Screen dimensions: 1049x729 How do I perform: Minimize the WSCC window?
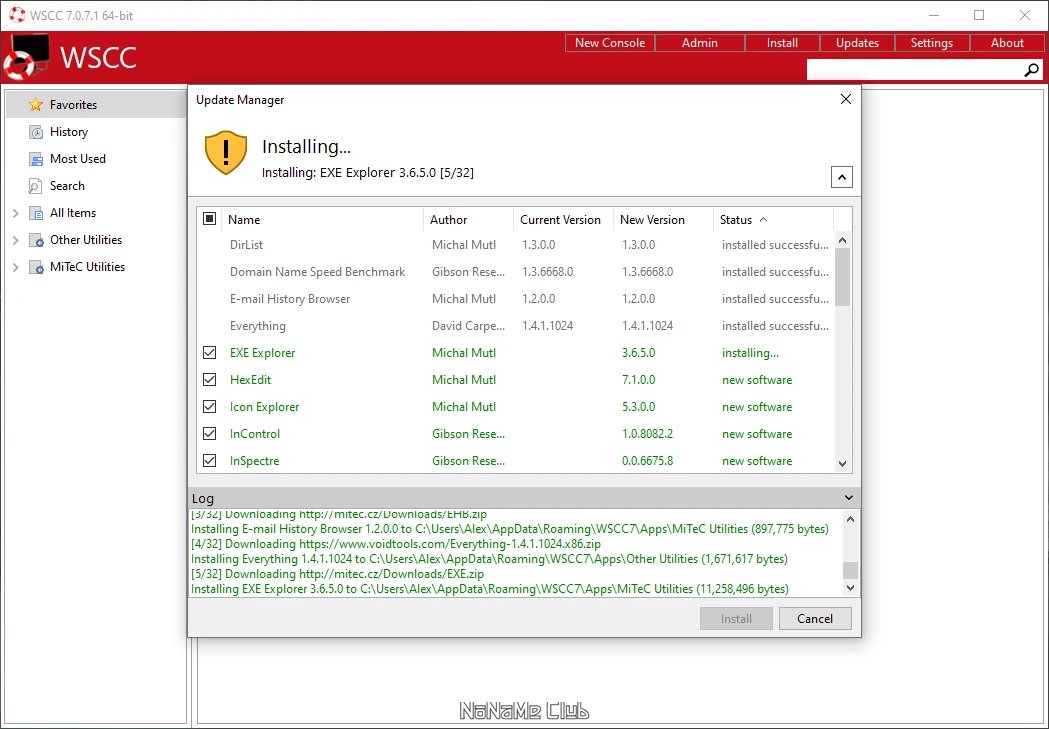(935, 15)
